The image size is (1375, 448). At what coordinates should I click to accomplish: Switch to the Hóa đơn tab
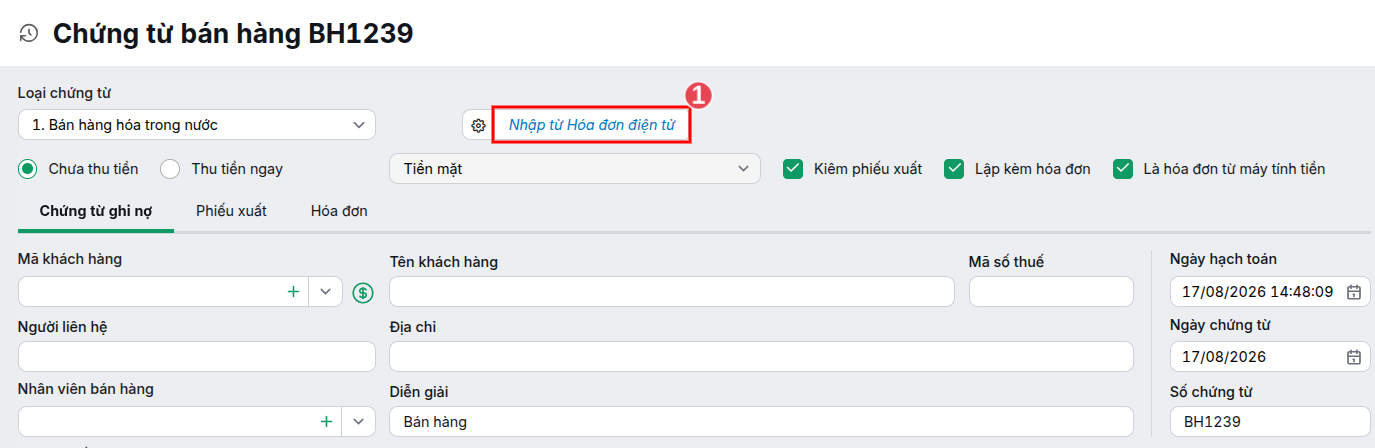tap(339, 211)
